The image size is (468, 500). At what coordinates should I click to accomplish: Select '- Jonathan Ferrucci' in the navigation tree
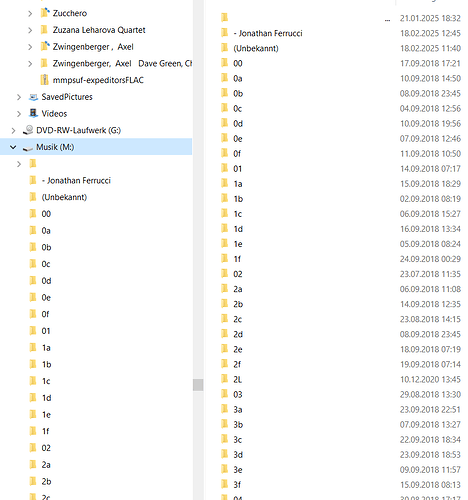pyautogui.click(x=76, y=180)
